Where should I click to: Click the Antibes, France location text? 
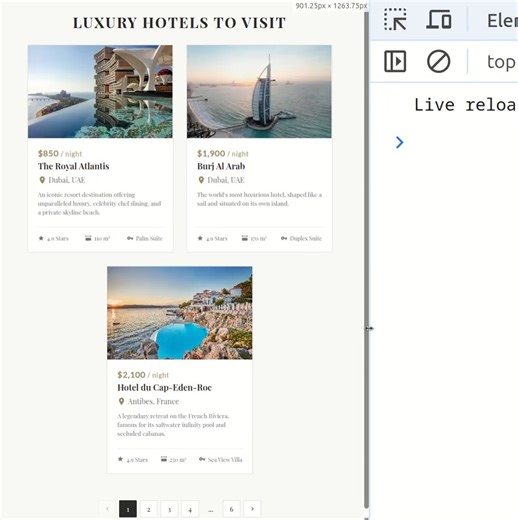pos(154,401)
